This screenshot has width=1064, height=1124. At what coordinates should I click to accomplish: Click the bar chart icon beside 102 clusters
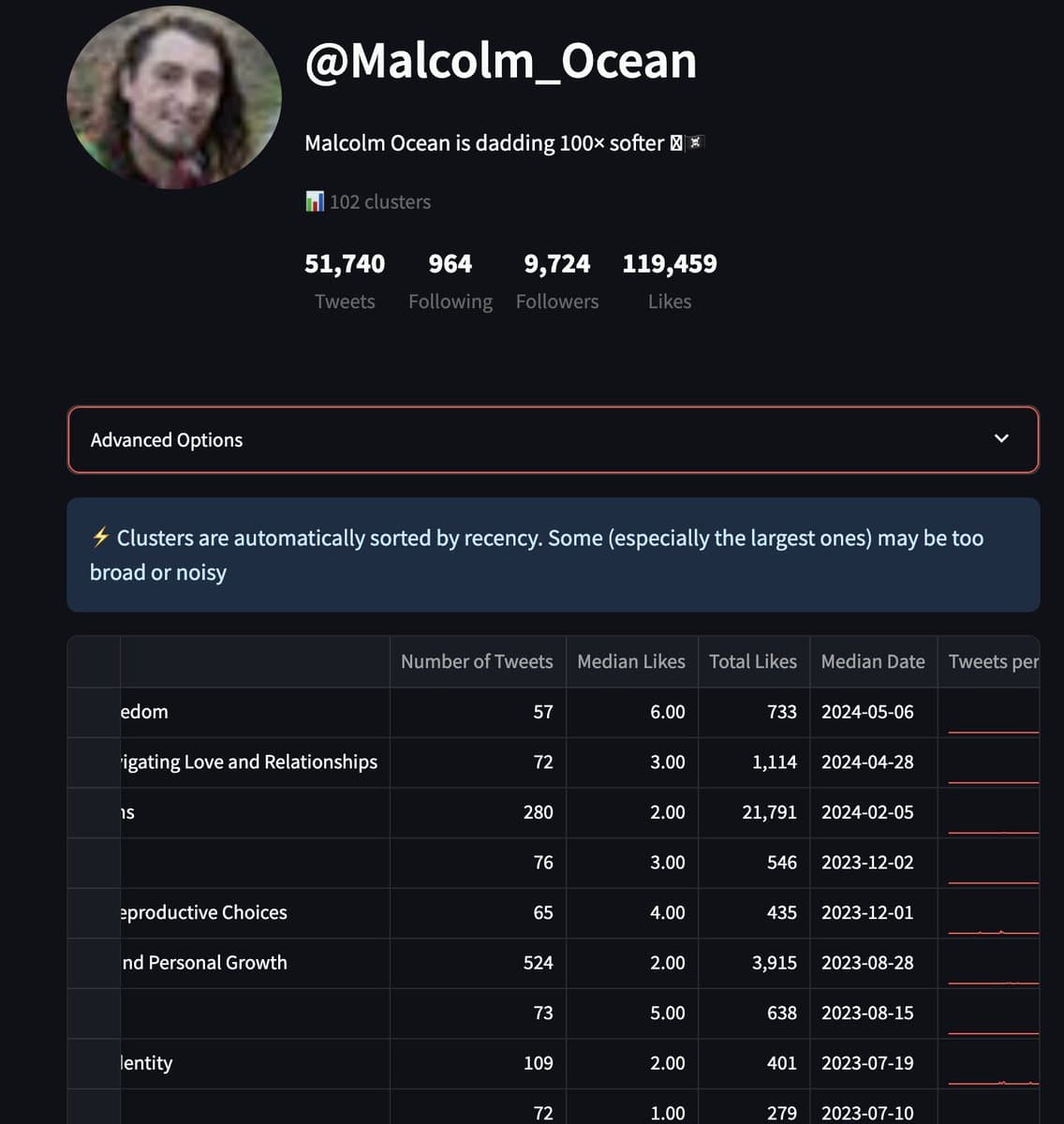pos(315,201)
